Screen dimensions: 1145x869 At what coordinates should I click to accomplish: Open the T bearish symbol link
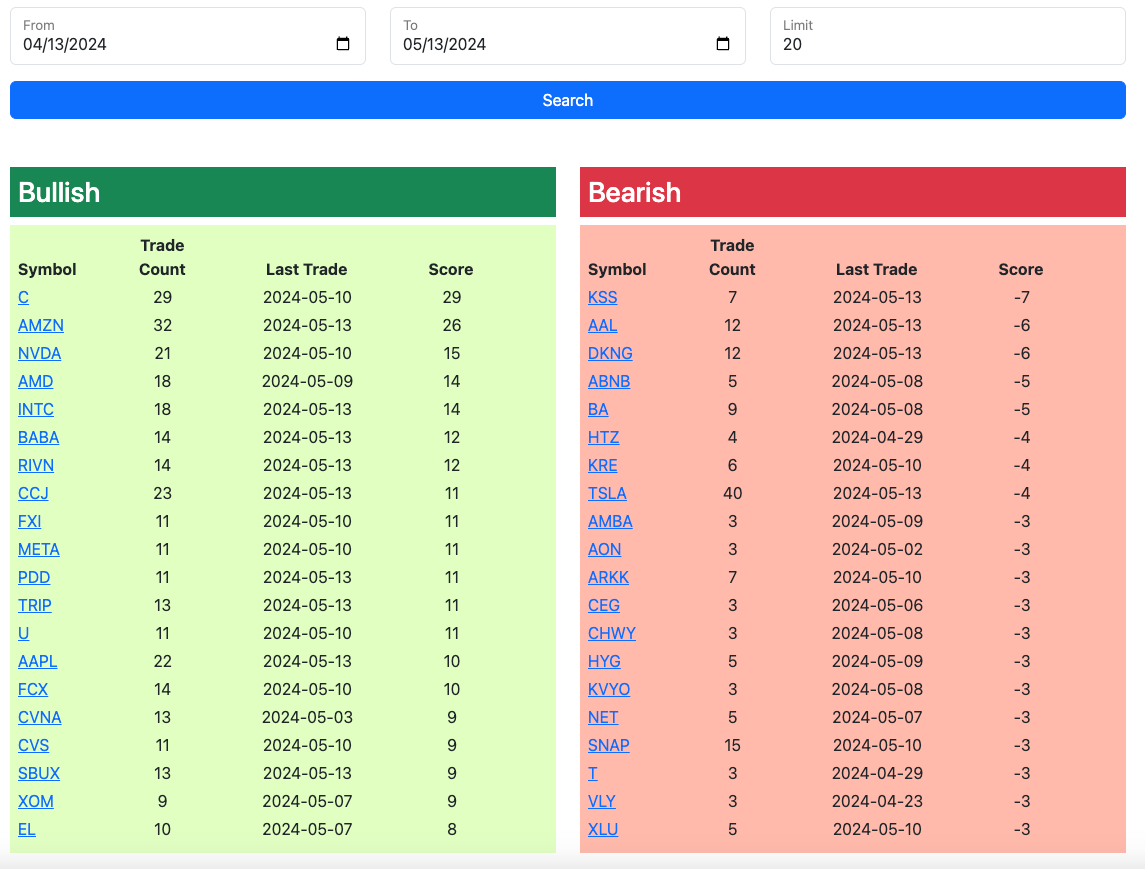coord(593,773)
